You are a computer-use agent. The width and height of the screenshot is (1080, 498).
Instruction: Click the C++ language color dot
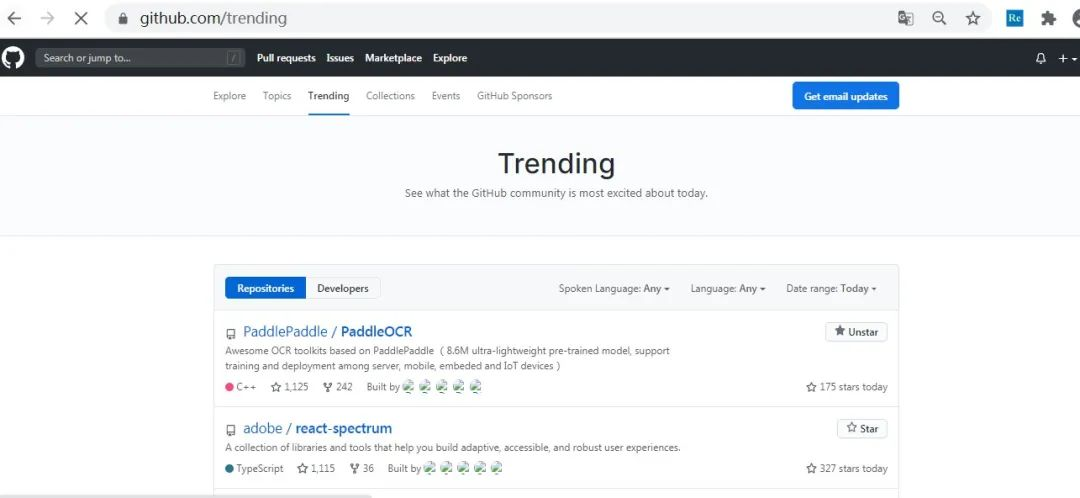(x=229, y=387)
